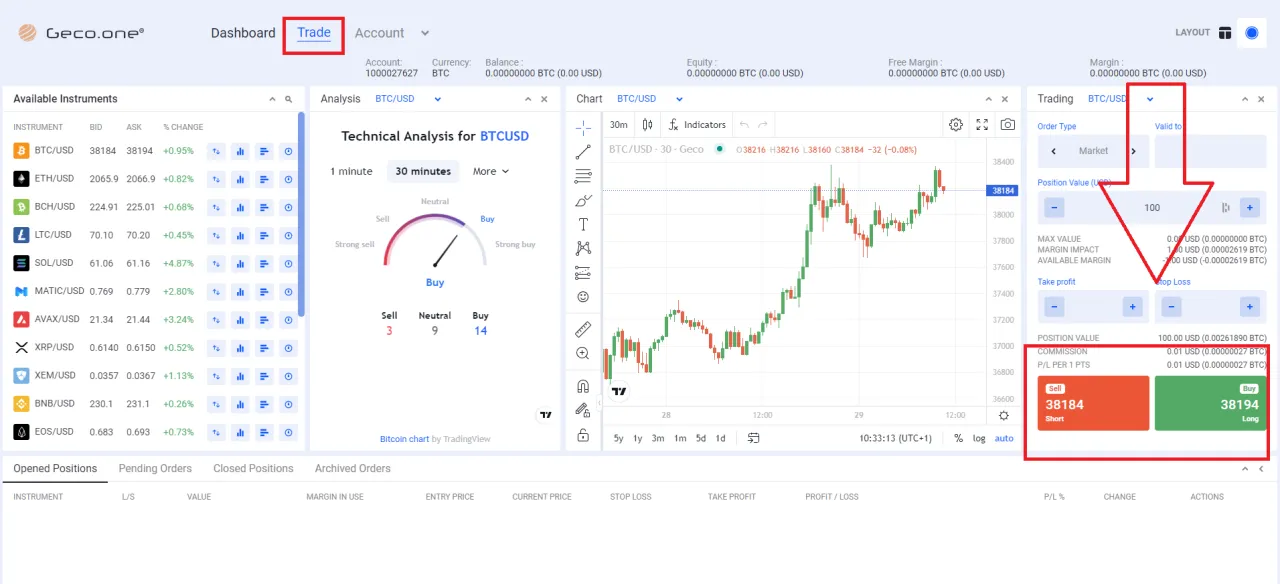Increase Position Value with the plus stepper

[x=1250, y=207]
